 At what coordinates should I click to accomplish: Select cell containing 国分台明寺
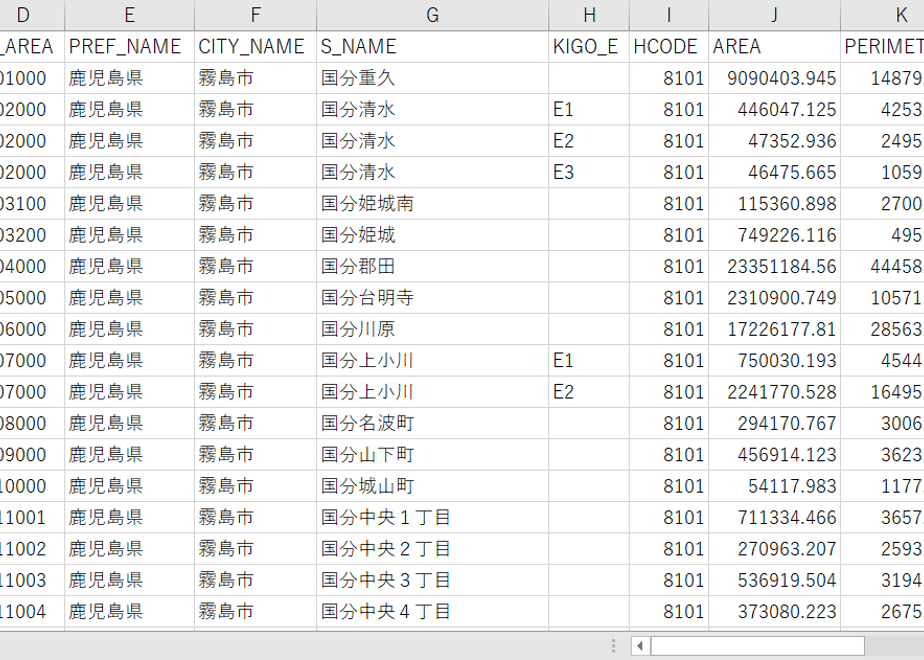tap(433, 298)
